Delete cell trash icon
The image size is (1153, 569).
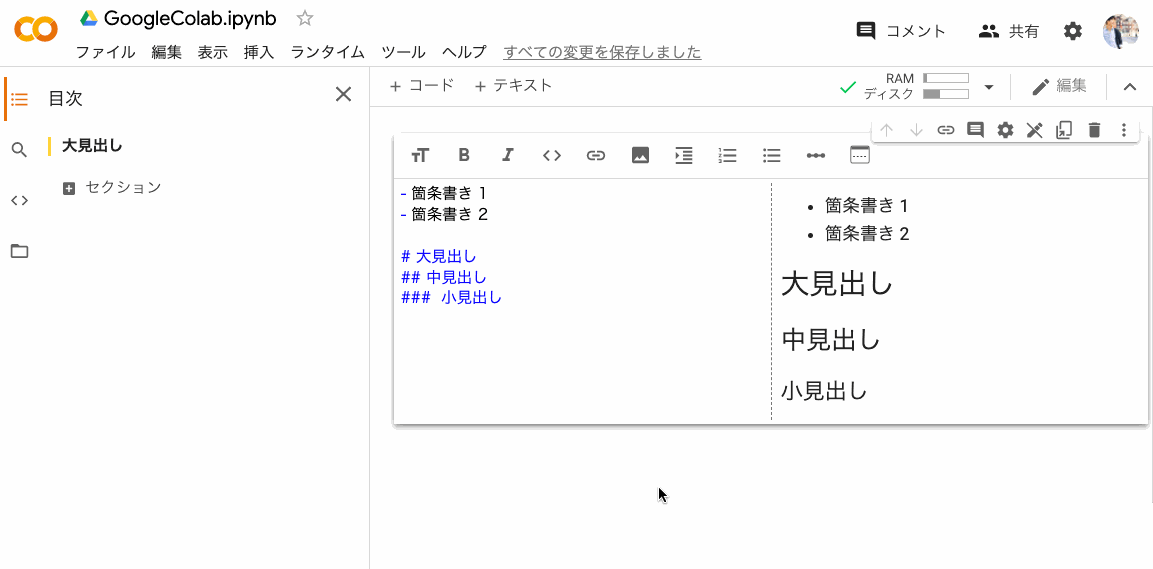pyautogui.click(x=1094, y=130)
